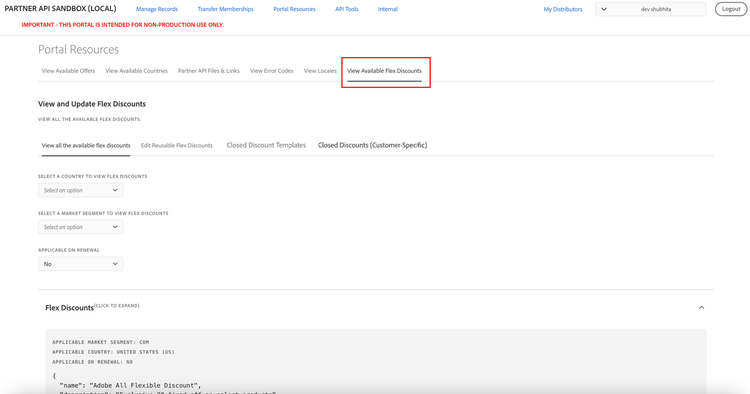The width and height of the screenshot is (750, 394).
Task: Open Partner API Files & Links tab
Action: click(209, 71)
